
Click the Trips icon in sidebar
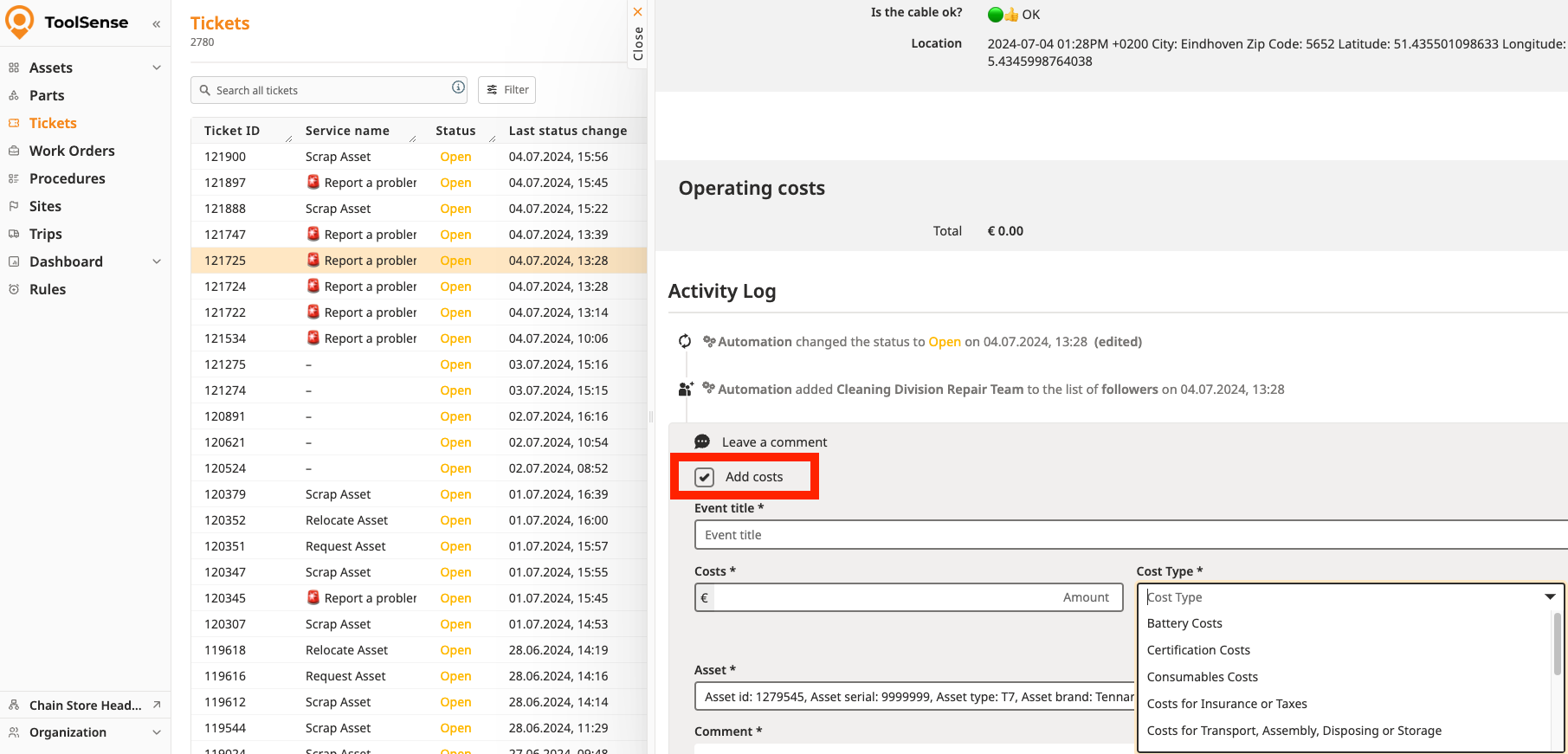point(14,234)
